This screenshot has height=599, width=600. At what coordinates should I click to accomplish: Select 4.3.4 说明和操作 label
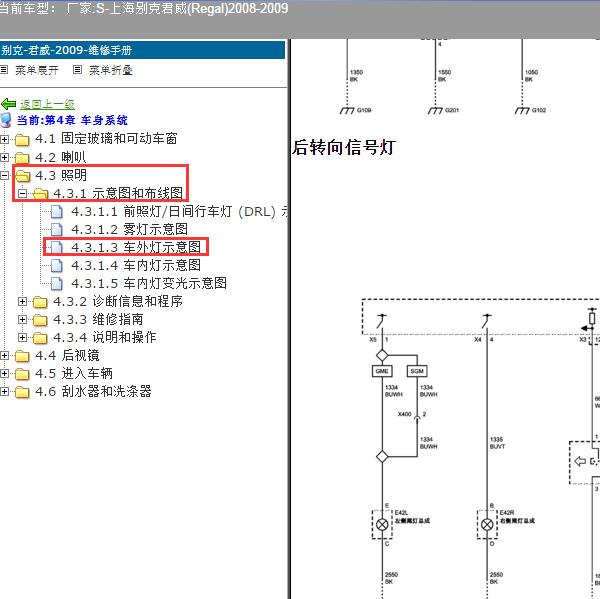(105, 337)
